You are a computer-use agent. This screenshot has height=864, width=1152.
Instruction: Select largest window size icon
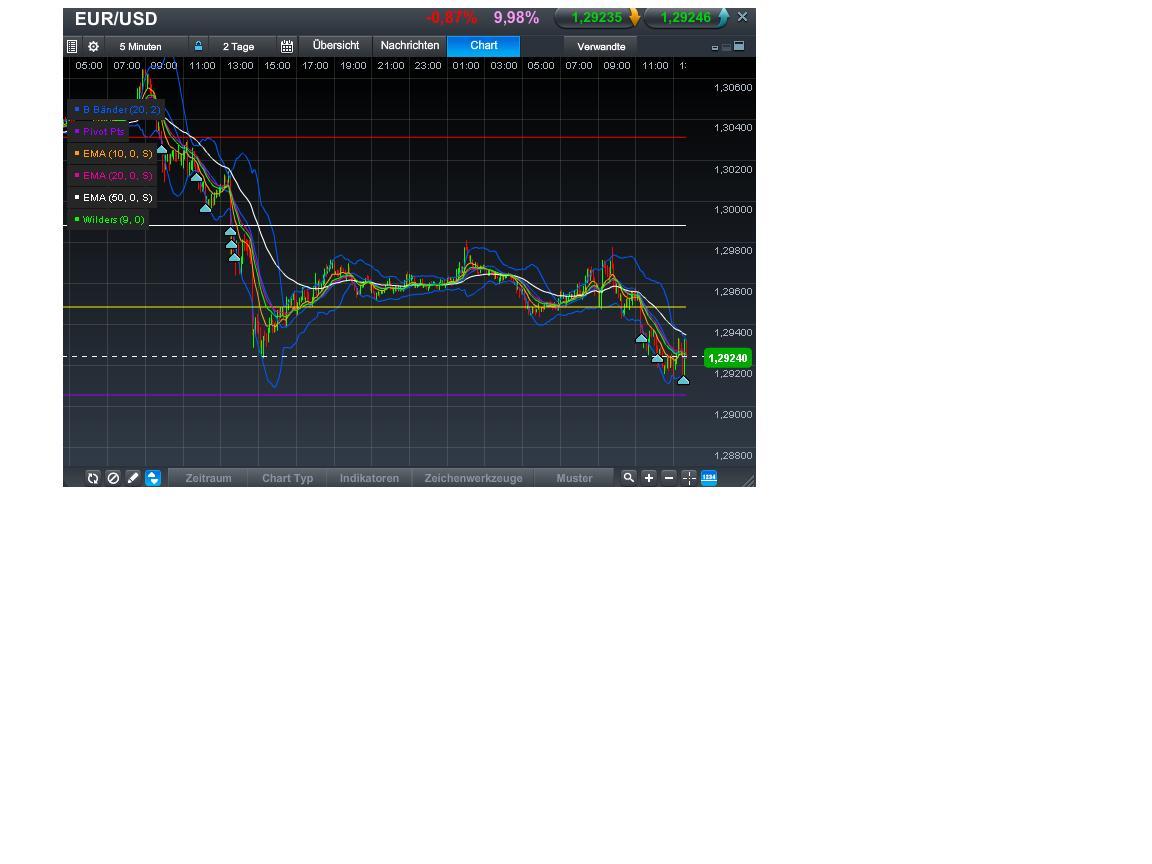click(739, 46)
